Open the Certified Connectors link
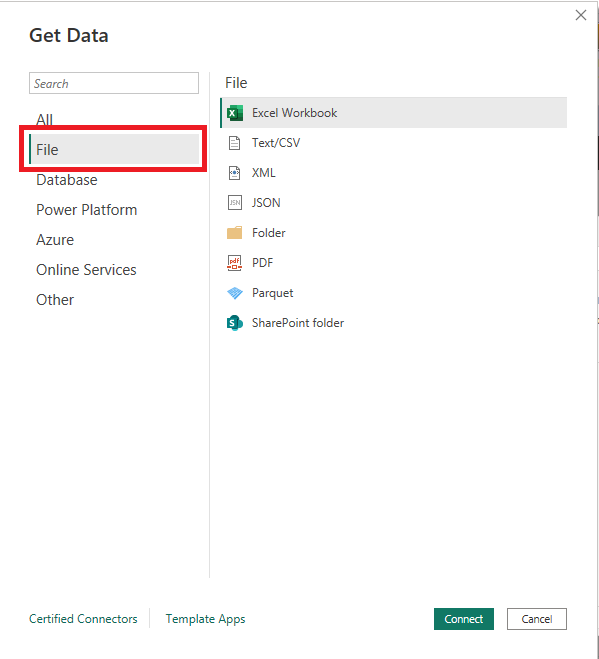Viewport: 599px width, 659px height. pyautogui.click(x=83, y=619)
